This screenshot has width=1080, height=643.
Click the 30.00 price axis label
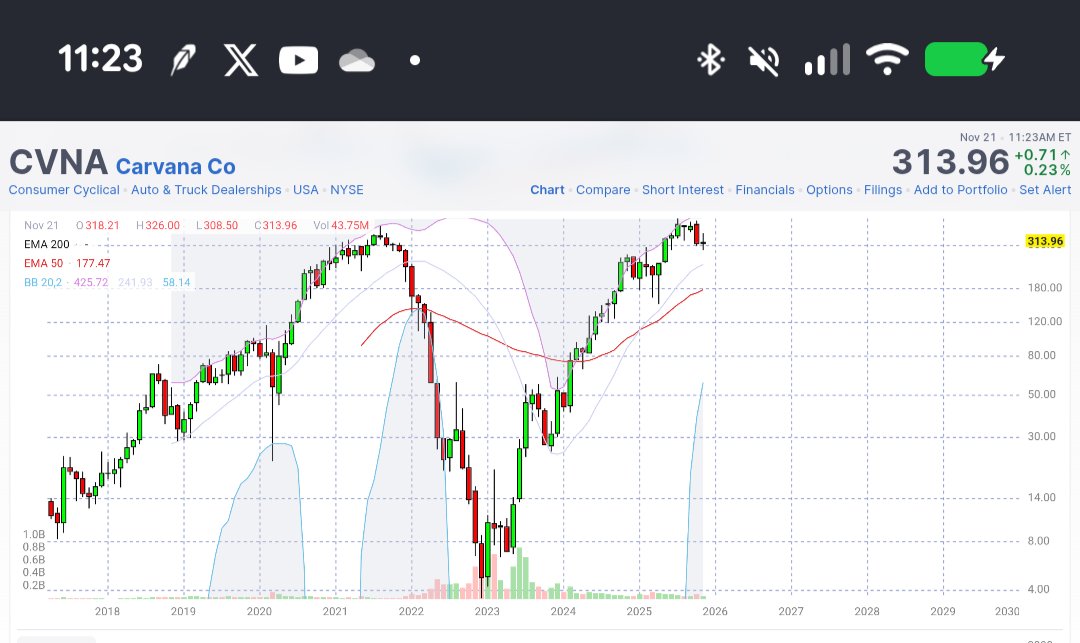click(x=1041, y=436)
